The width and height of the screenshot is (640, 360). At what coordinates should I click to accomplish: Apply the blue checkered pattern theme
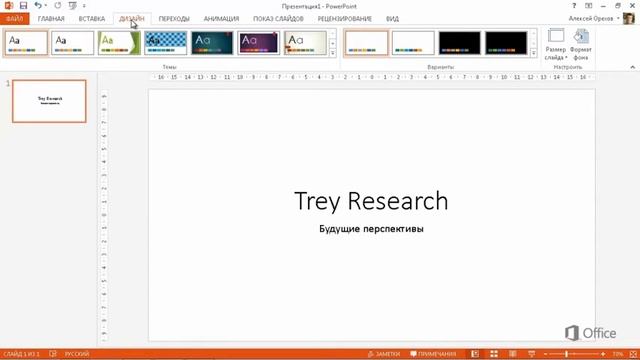point(166,43)
